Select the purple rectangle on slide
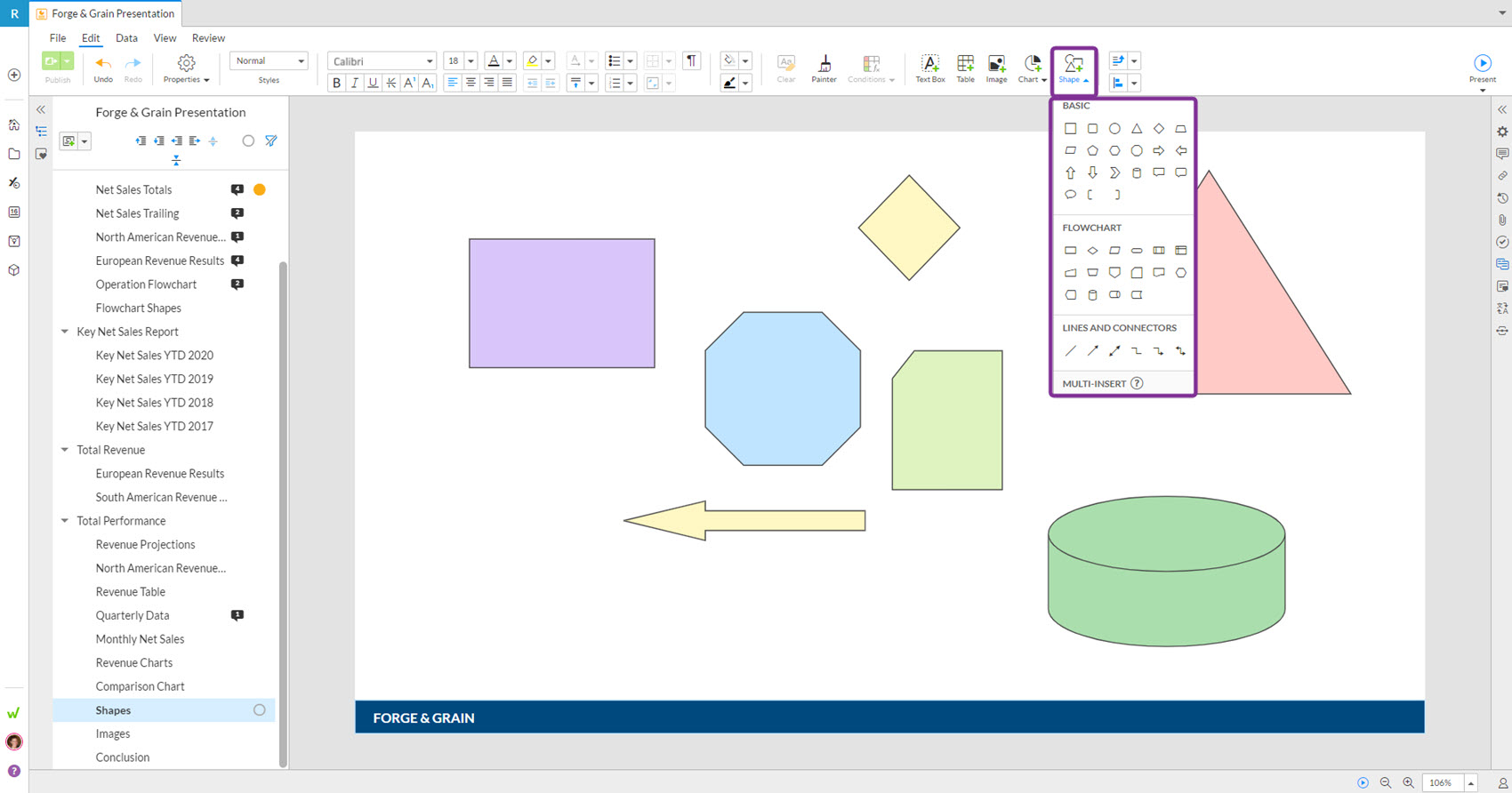The height and width of the screenshot is (793, 1512). coord(562,303)
